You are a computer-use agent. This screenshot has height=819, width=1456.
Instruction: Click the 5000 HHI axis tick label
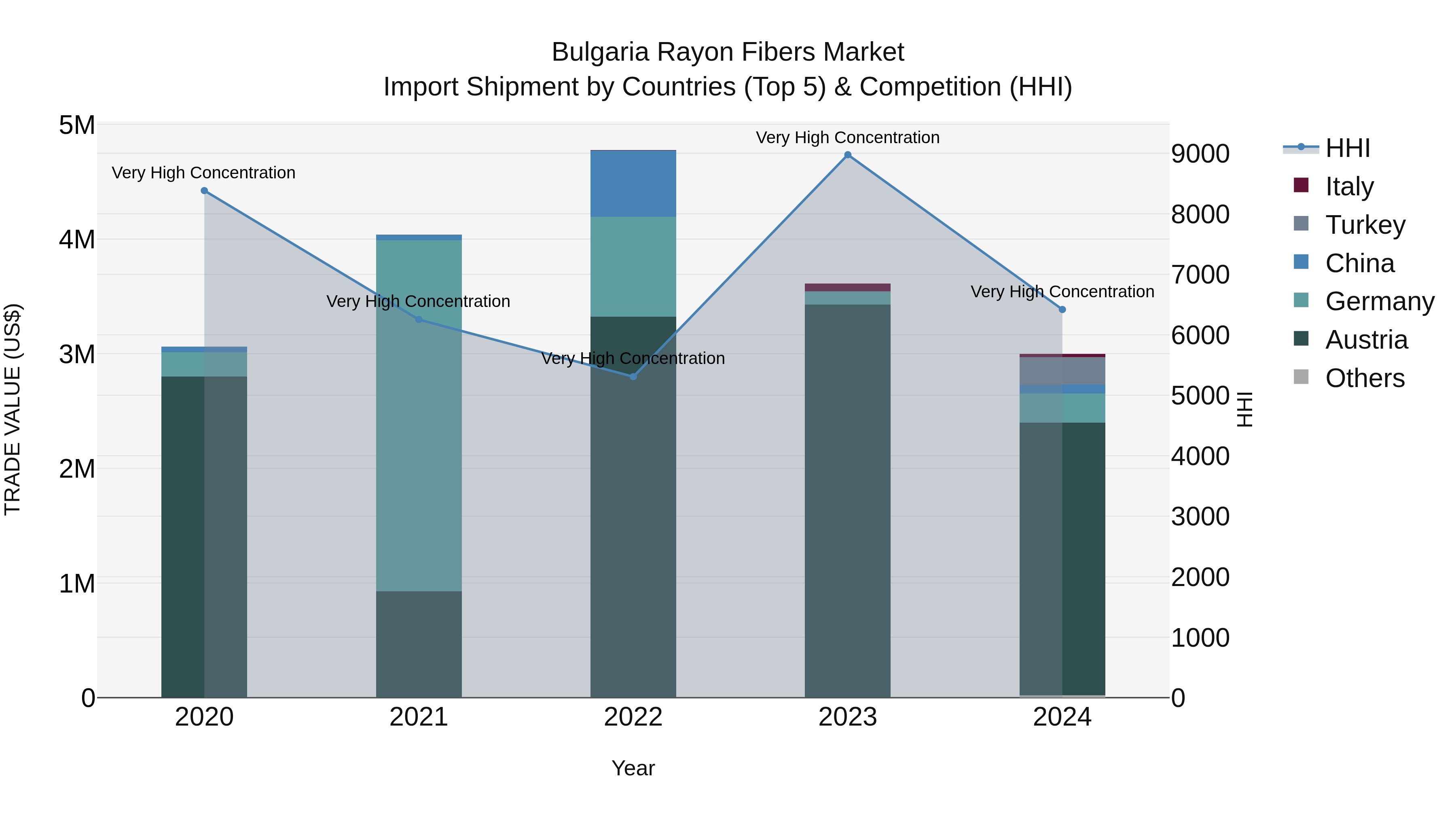[x=1200, y=396]
